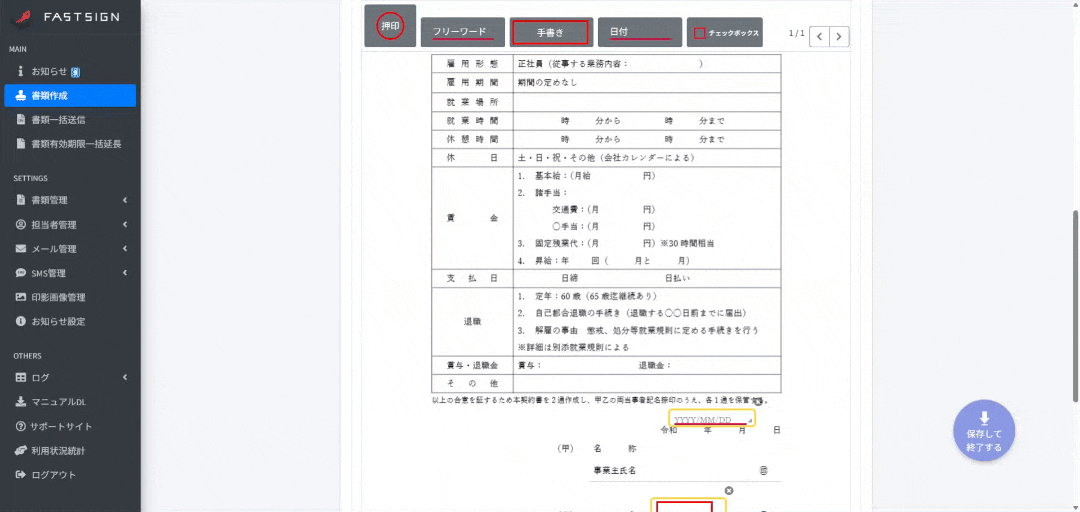The height and width of the screenshot is (512, 1080).
Task: Click the YYYY/MM/DD date field
Action: pyautogui.click(x=712, y=419)
